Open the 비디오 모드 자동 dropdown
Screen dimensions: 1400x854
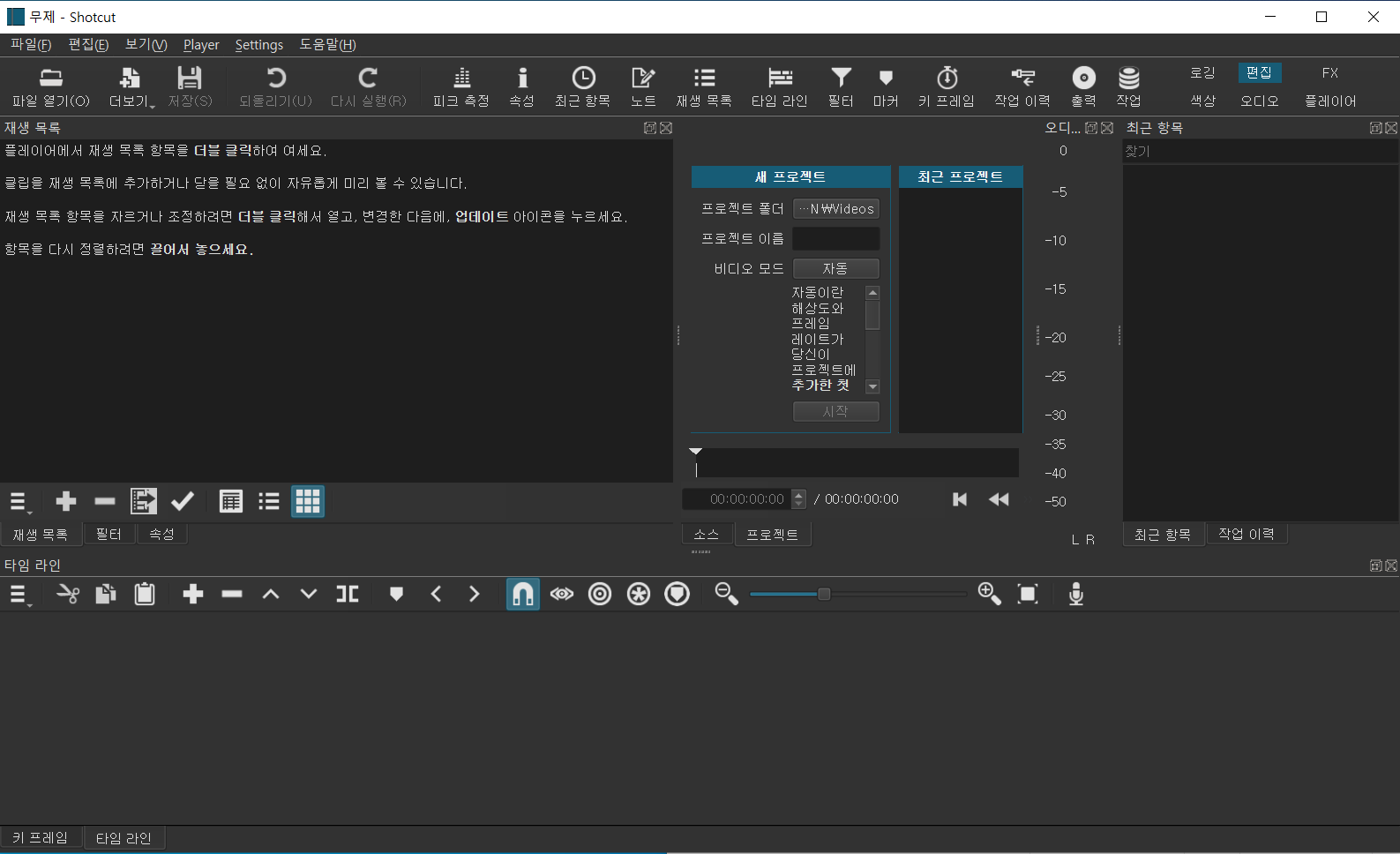[x=836, y=268]
